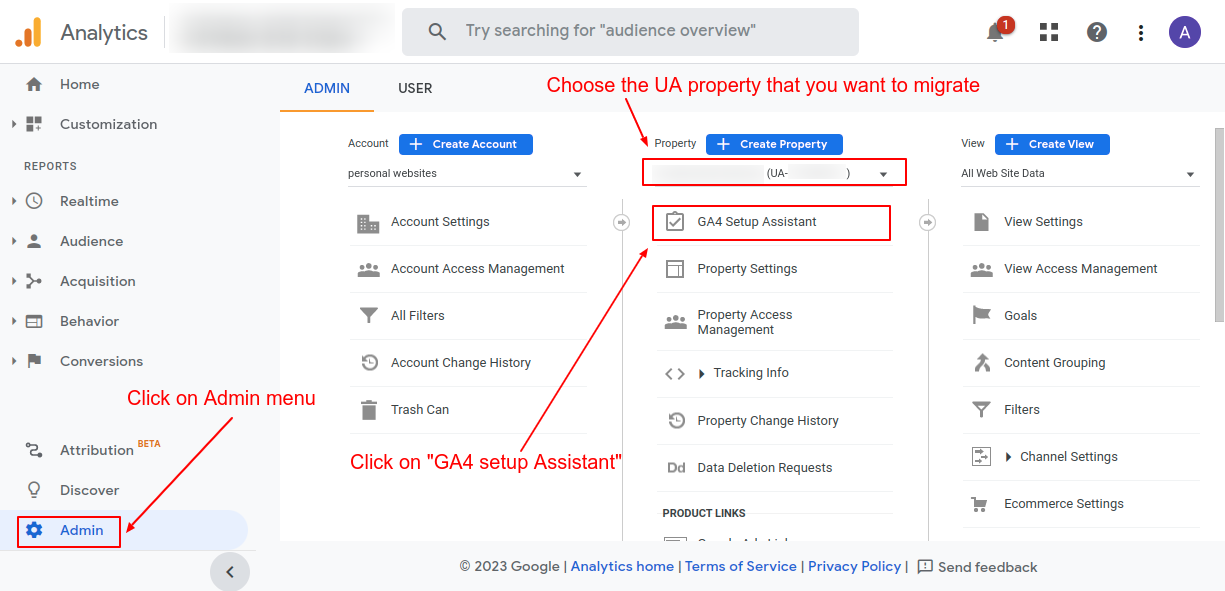This screenshot has height=591, width=1225.
Task: Open Account Access Management
Action: (x=478, y=268)
